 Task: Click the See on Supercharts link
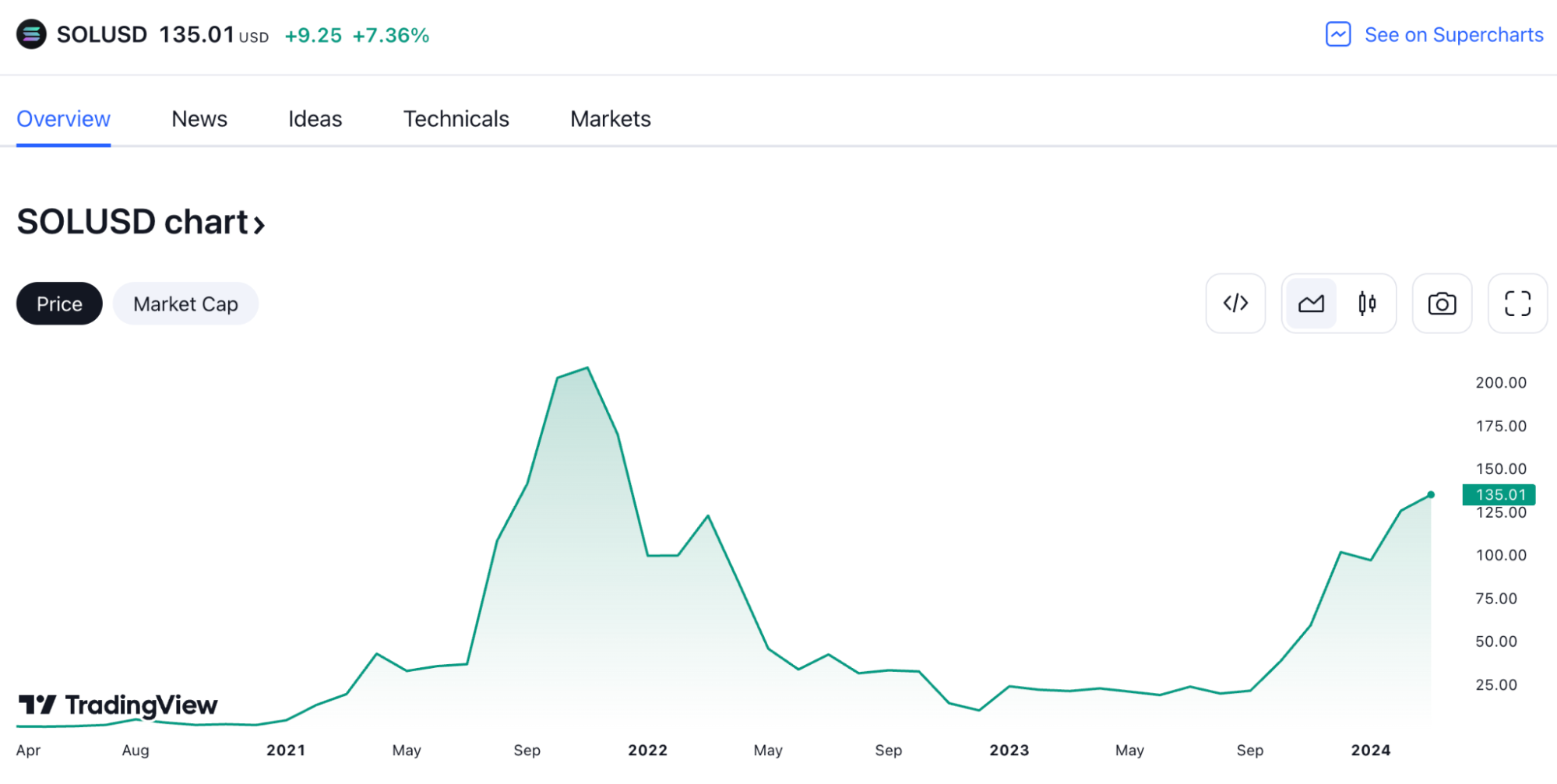(x=1453, y=35)
